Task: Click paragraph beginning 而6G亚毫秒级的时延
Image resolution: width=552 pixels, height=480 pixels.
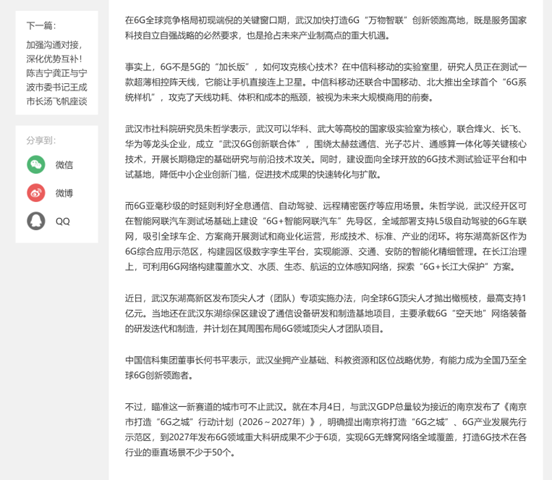Action: [x=326, y=236]
